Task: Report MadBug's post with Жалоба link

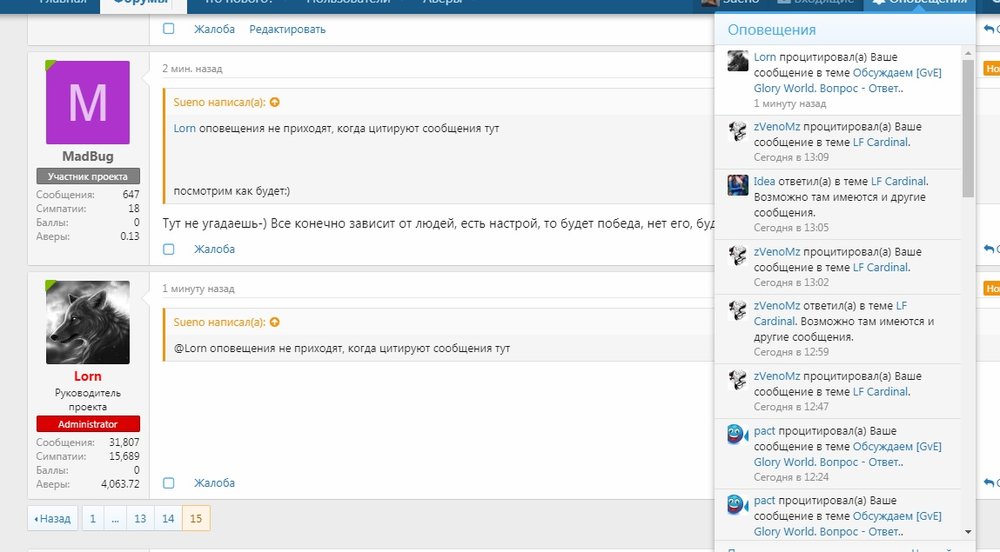Action: pyautogui.click(x=214, y=249)
